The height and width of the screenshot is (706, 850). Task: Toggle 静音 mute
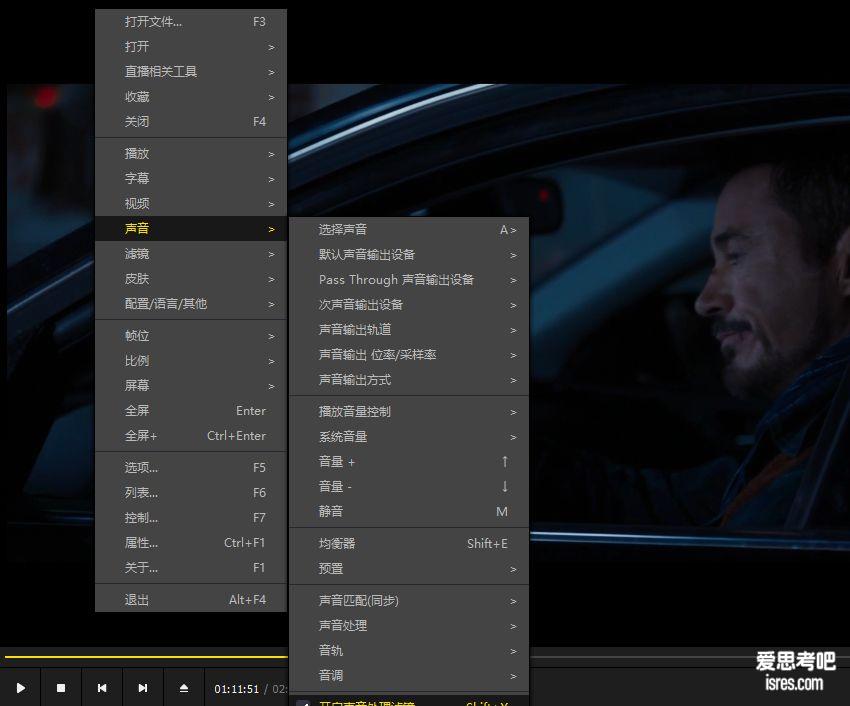409,511
